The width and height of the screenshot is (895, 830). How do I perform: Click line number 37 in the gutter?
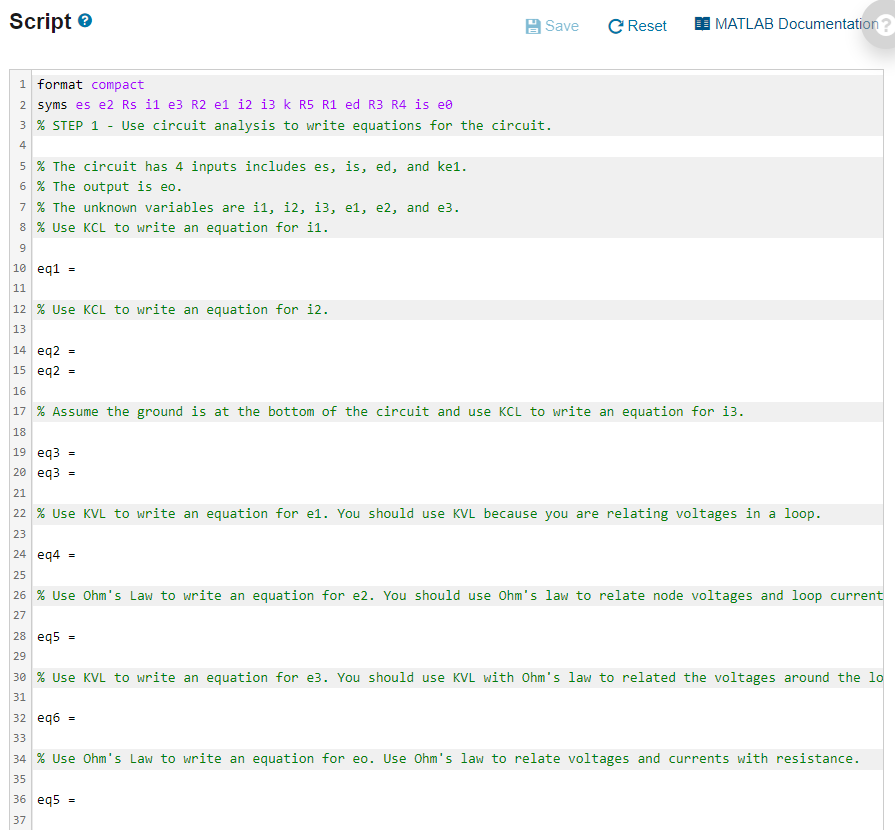(19, 820)
